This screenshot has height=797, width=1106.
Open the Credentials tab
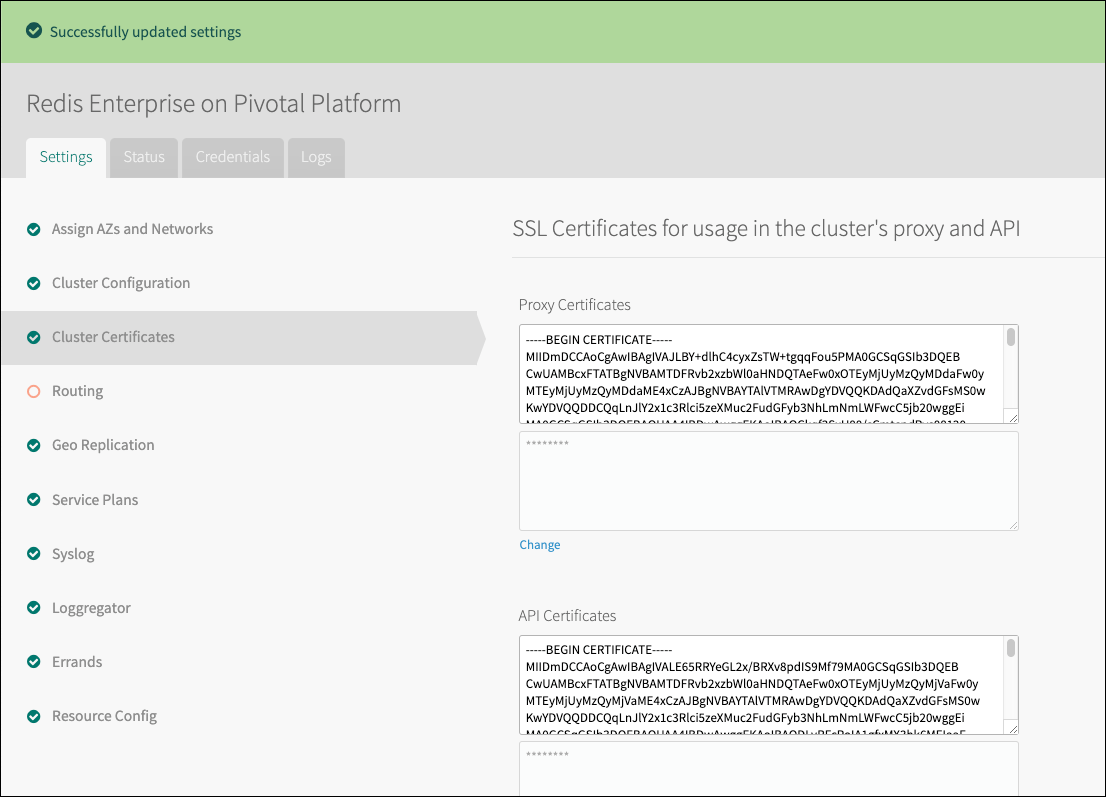[x=233, y=157]
